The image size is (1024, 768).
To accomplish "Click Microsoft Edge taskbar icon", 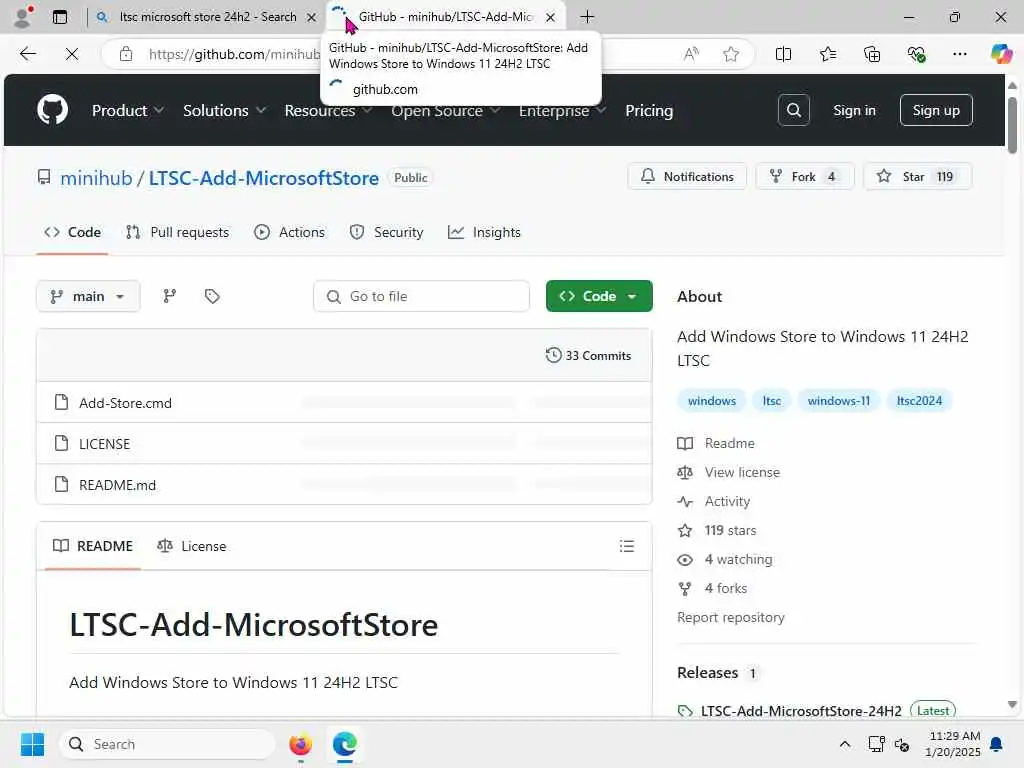I will [x=344, y=744].
